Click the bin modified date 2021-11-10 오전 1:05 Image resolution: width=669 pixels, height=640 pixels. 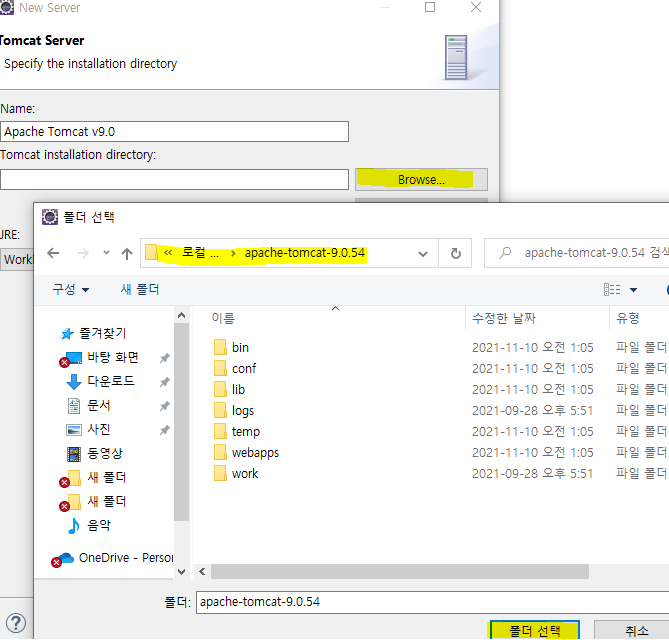[x=532, y=347]
